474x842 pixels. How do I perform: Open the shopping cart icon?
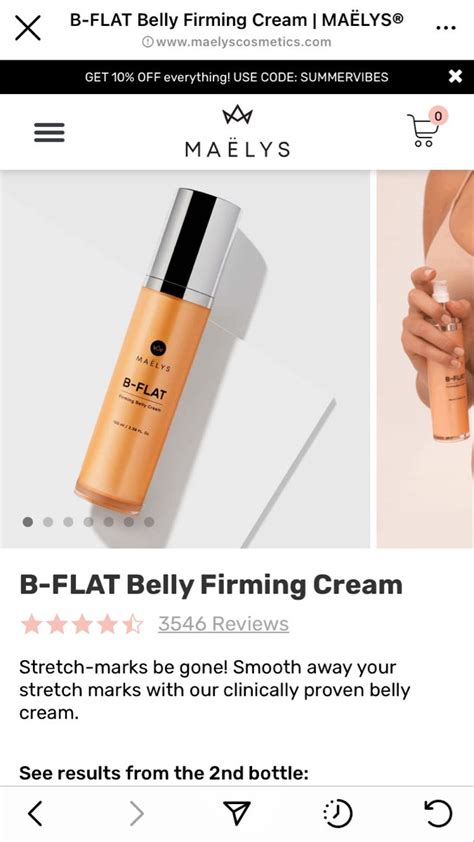coord(426,128)
